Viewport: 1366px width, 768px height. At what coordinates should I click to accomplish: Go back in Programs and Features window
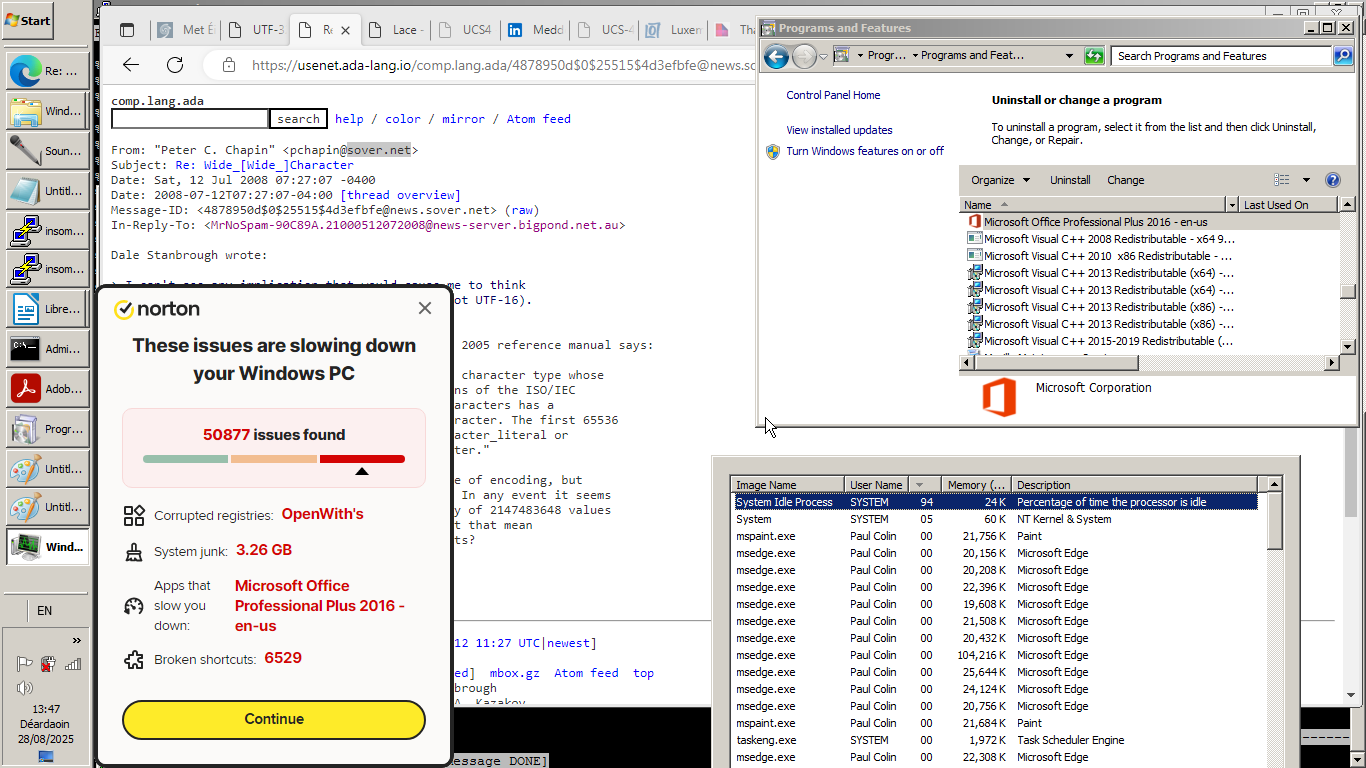777,57
